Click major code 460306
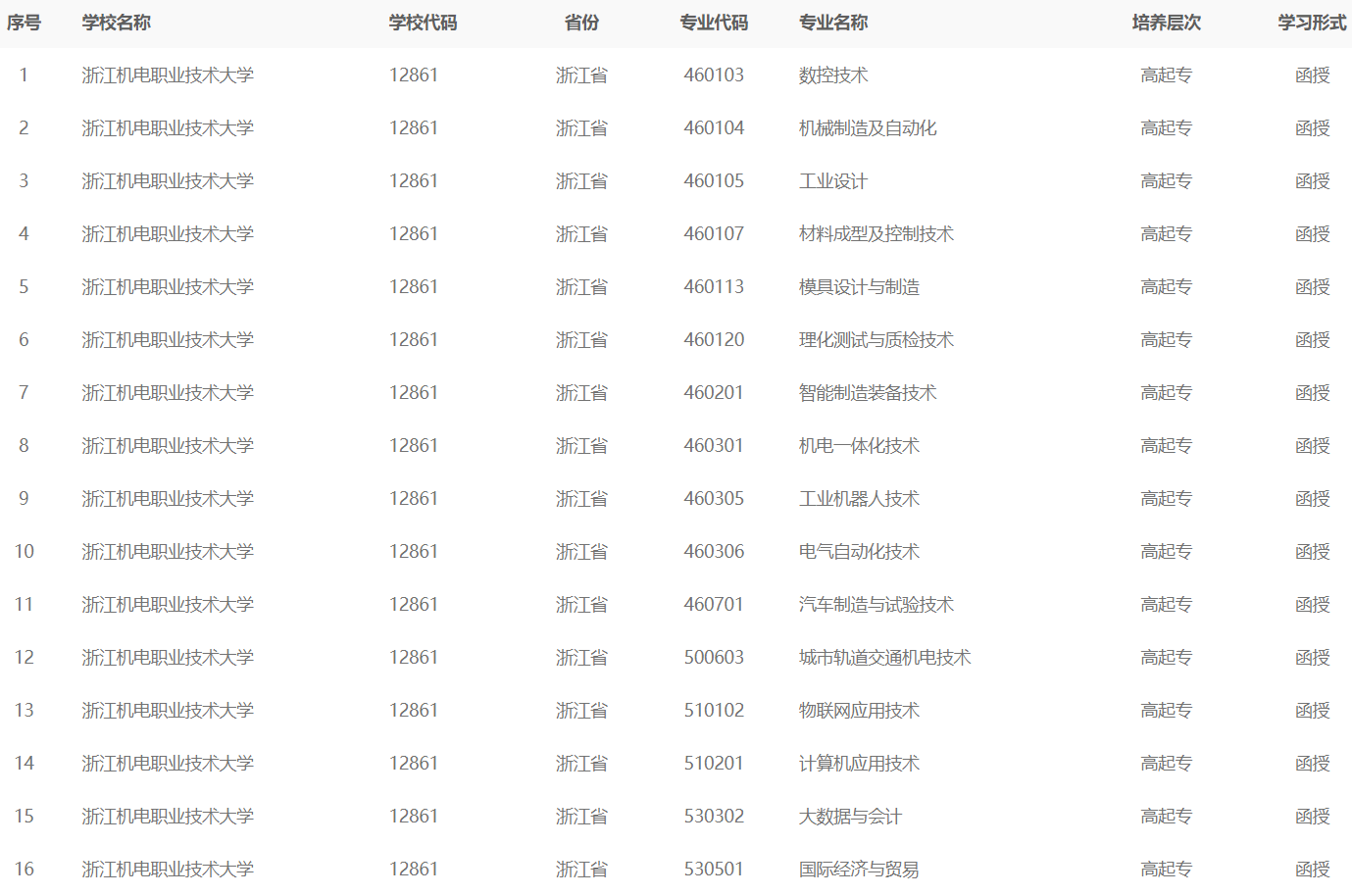Viewport: 1352px width, 896px height. [x=714, y=552]
